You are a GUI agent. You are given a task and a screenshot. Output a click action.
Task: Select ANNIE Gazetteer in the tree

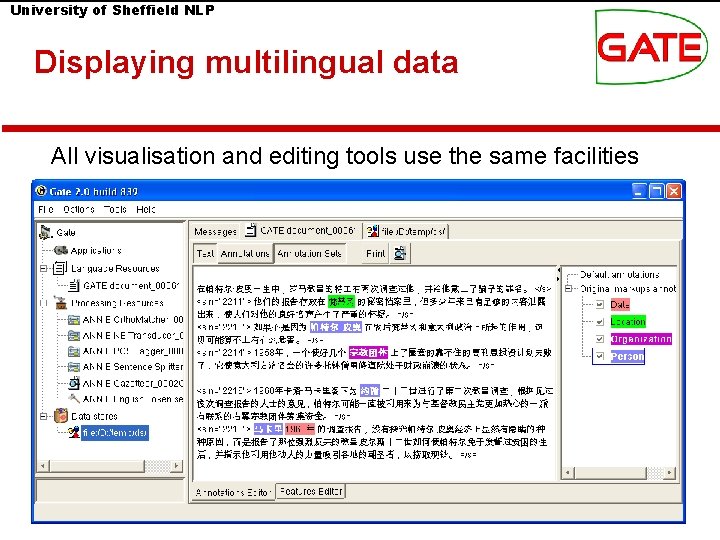coord(133,383)
